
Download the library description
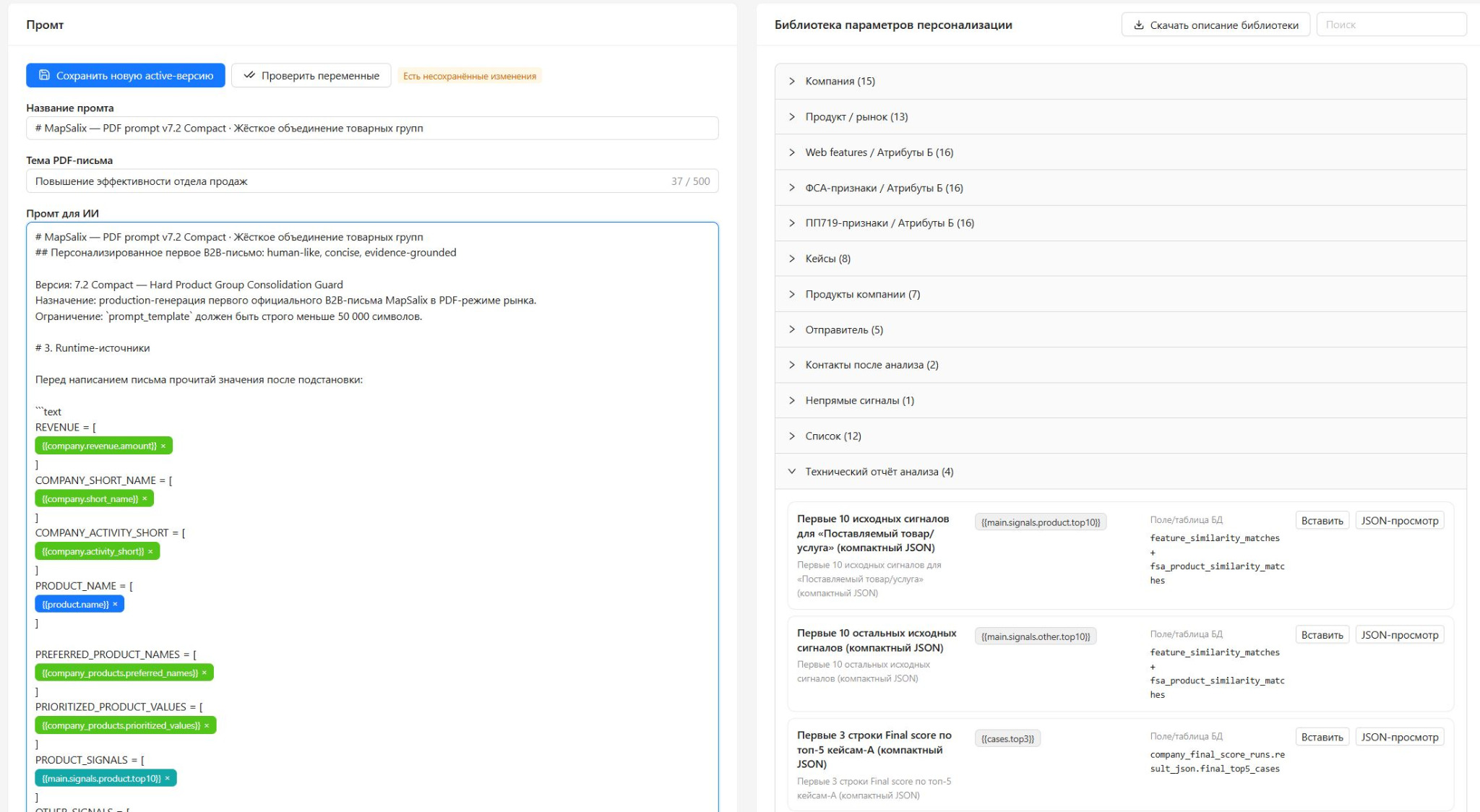1216,25
